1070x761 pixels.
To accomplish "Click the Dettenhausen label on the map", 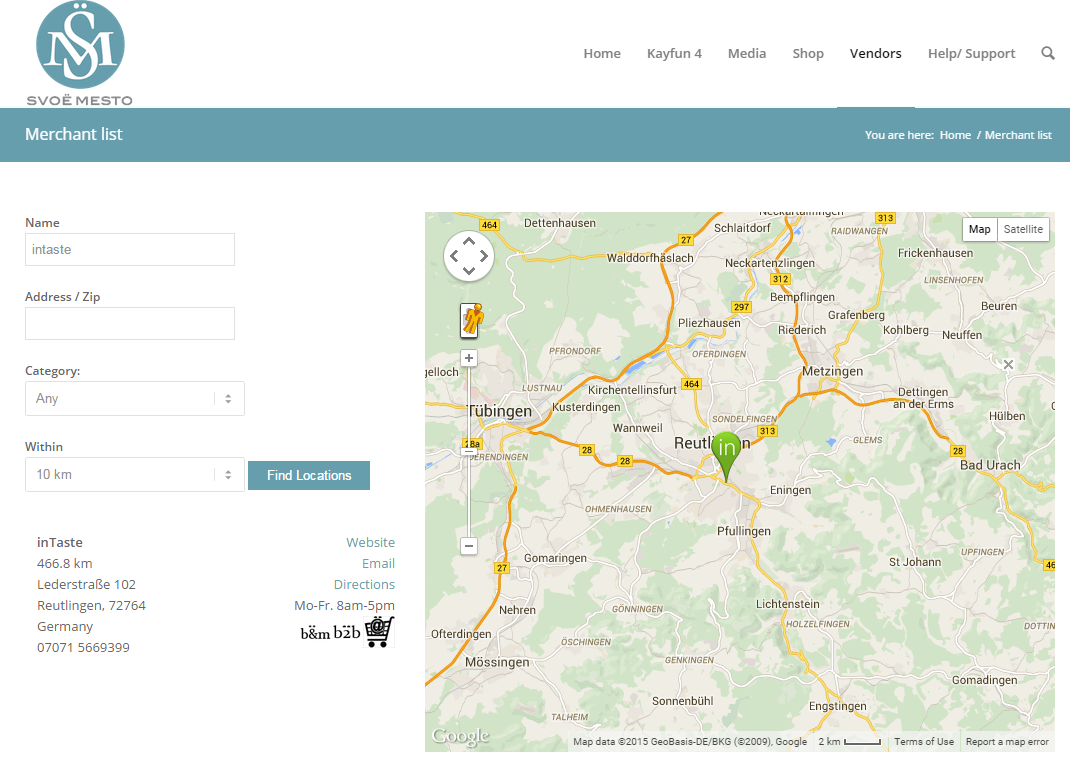I will coord(560,223).
